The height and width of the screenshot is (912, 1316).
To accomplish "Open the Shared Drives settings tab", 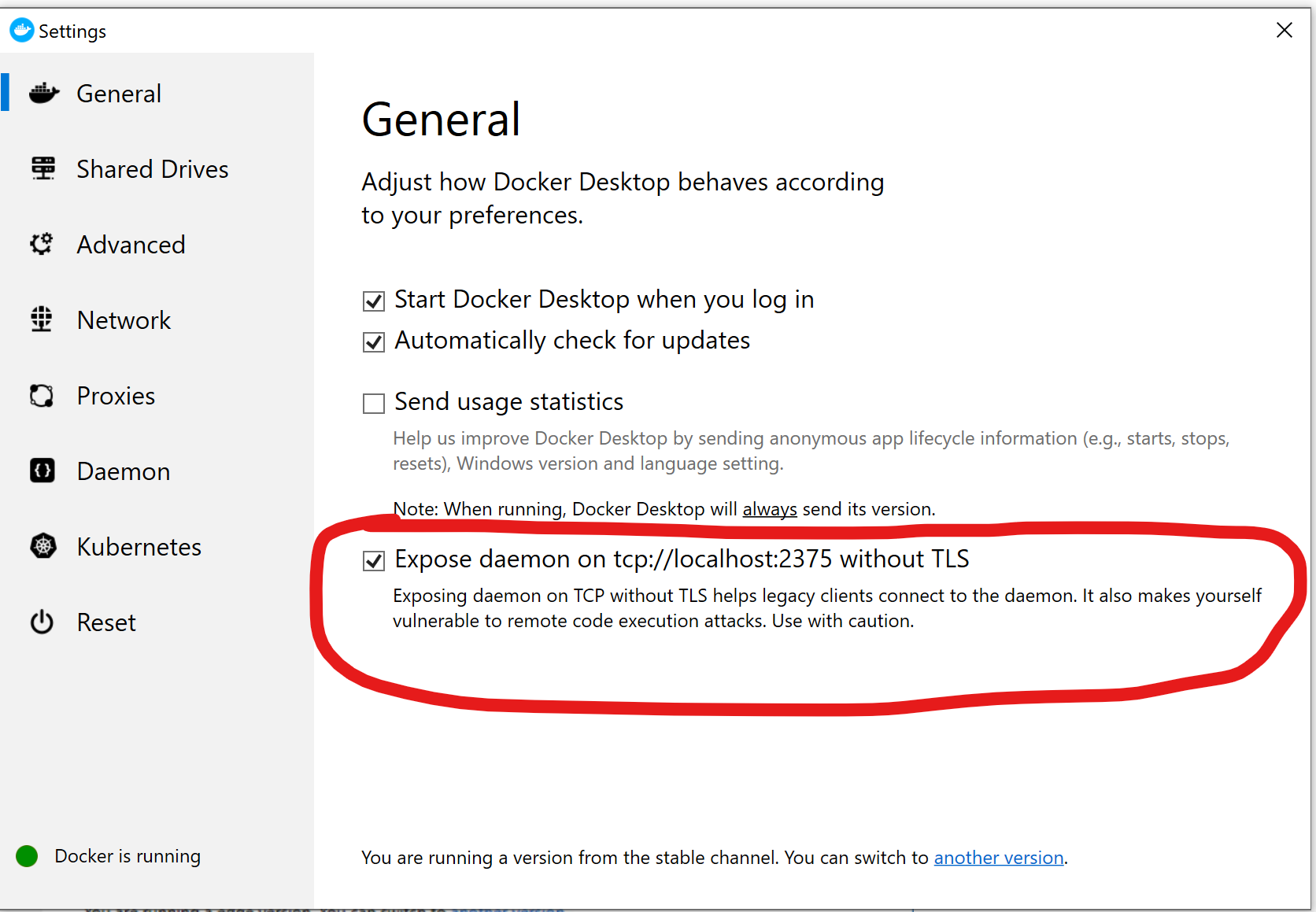I will click(x=157, y=168).
